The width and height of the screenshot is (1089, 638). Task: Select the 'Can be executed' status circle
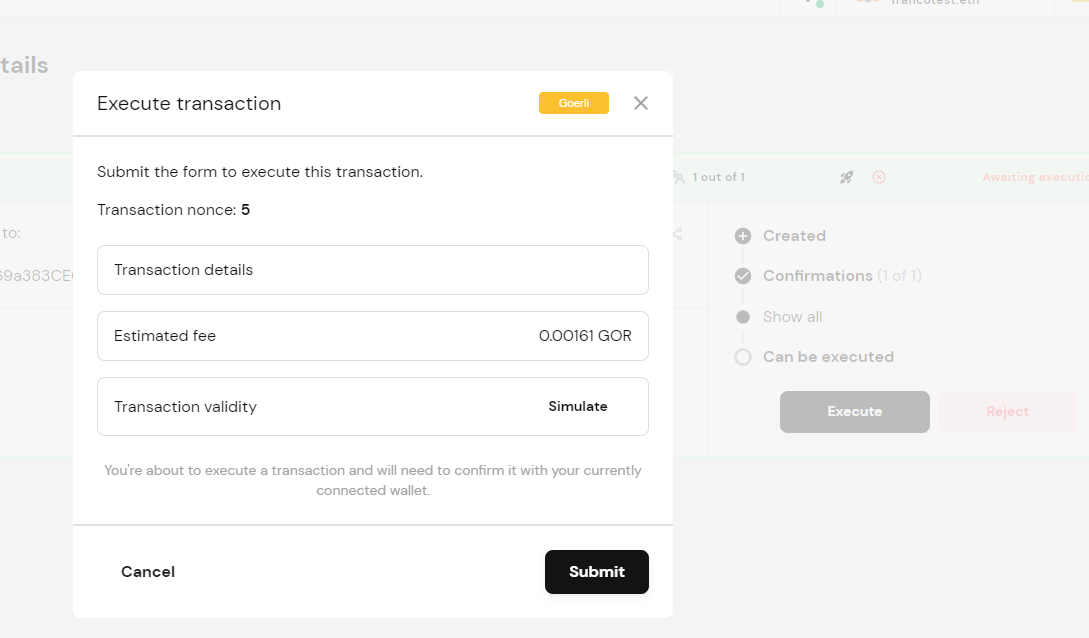tap(742, 357)
